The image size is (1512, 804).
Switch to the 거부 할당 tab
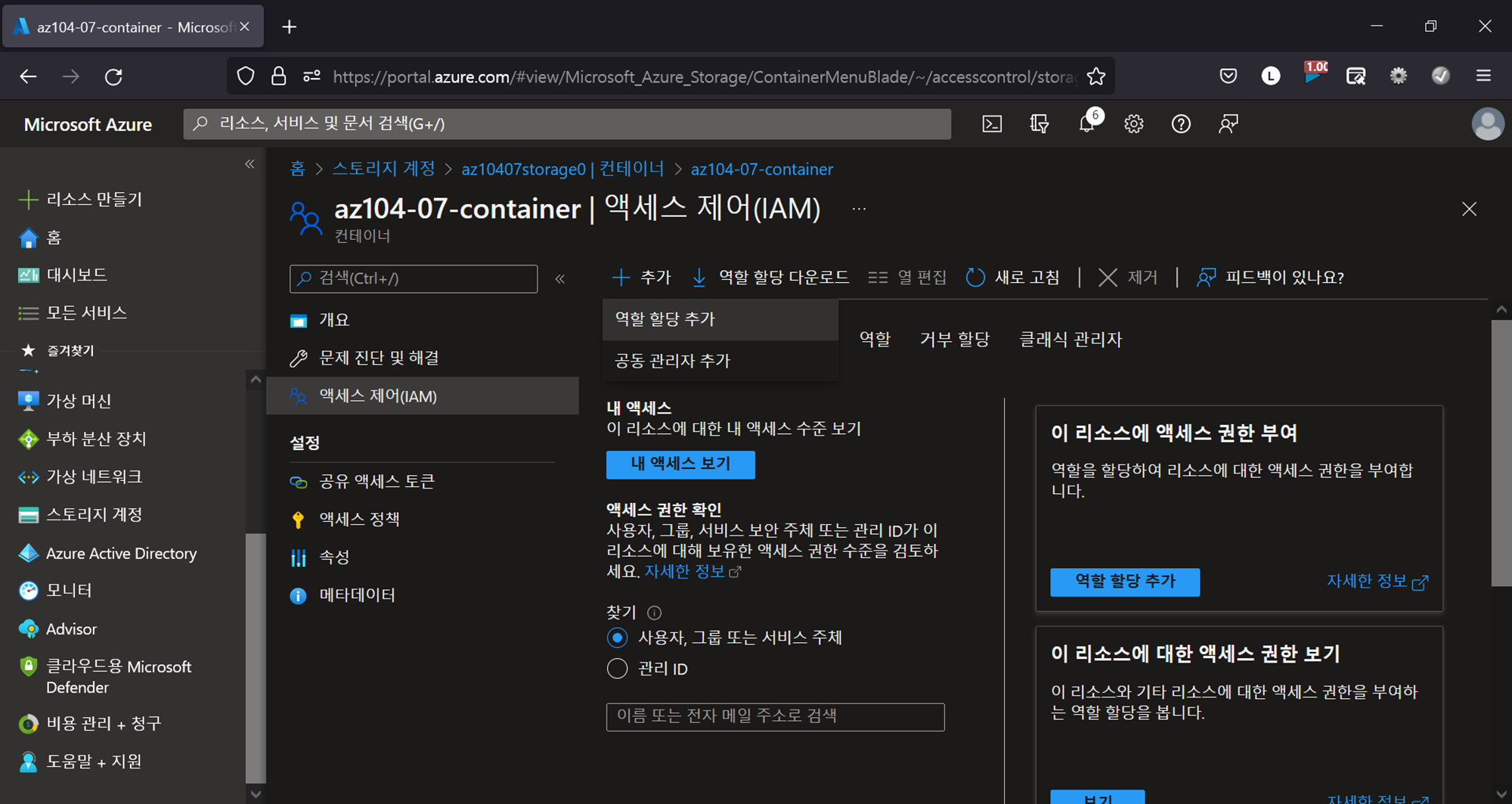pyautogui.click(x=955, y=340)
